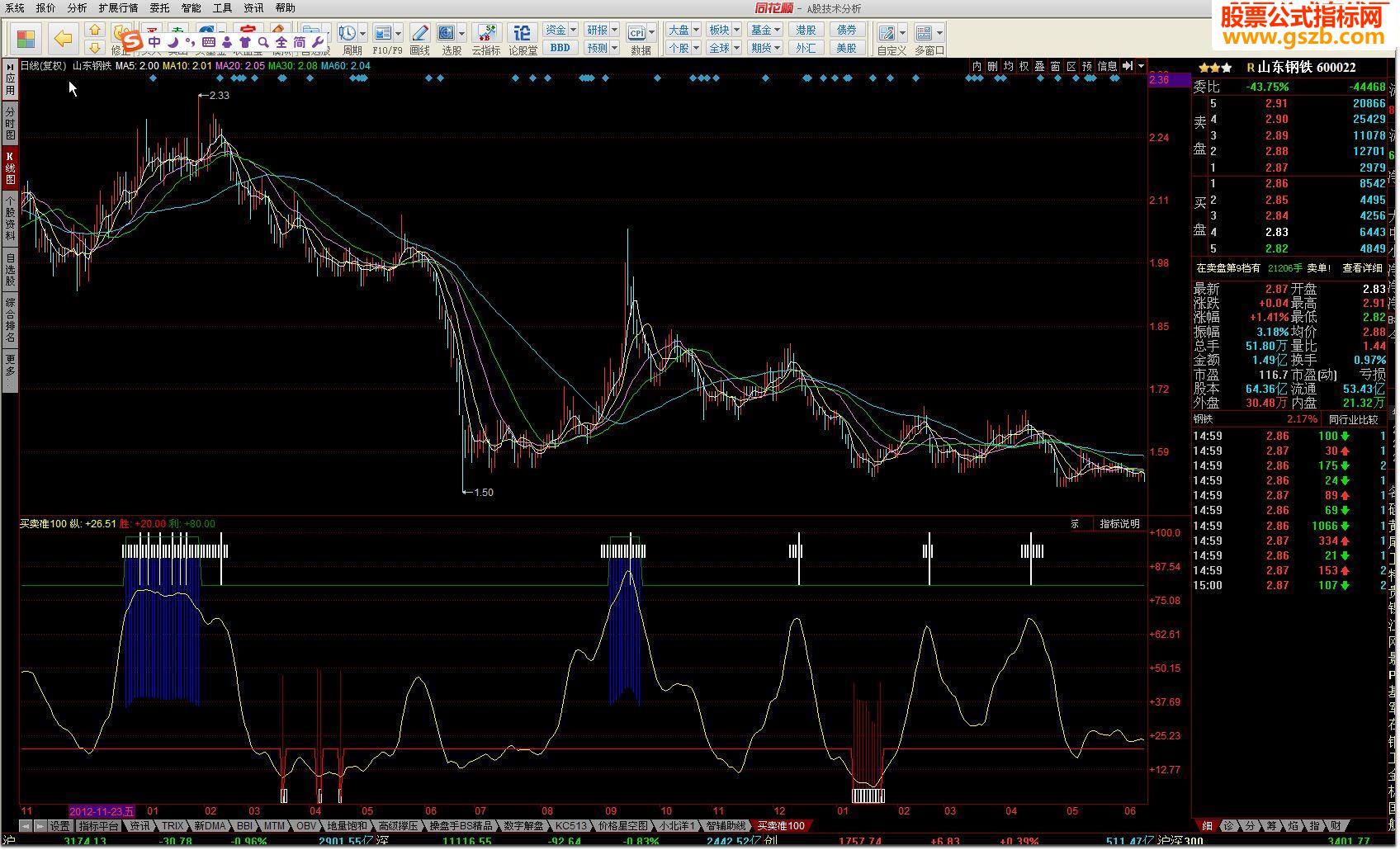Screen dimensions: 1400x850
Task: Open the 云指标 cloud indicator icon
Action: (486, 33)
